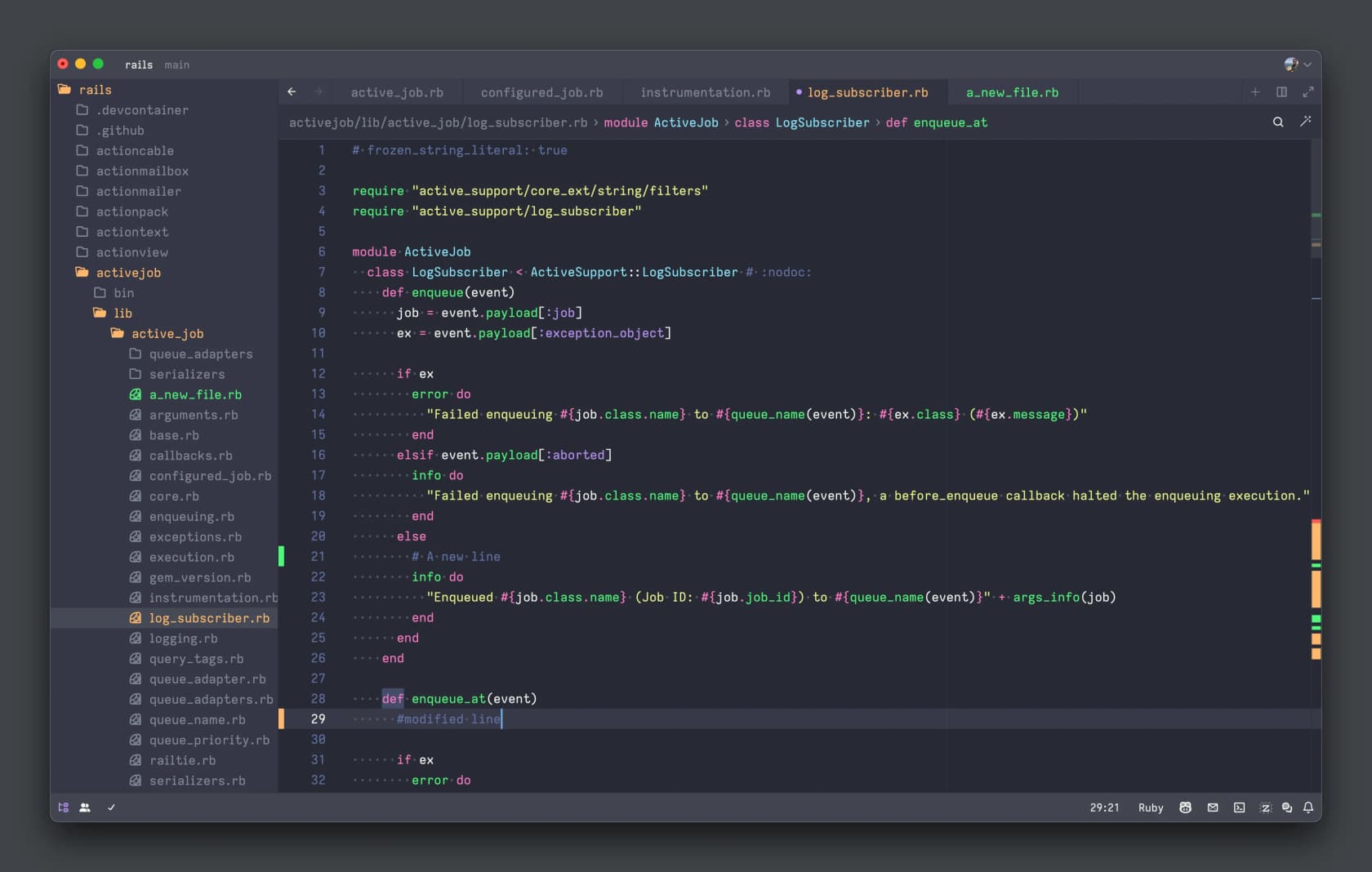The height and width of the screenshot is (872, 1372).
Task: Open enqueuing.rb in the file tree
Action: tap(191, 517)
